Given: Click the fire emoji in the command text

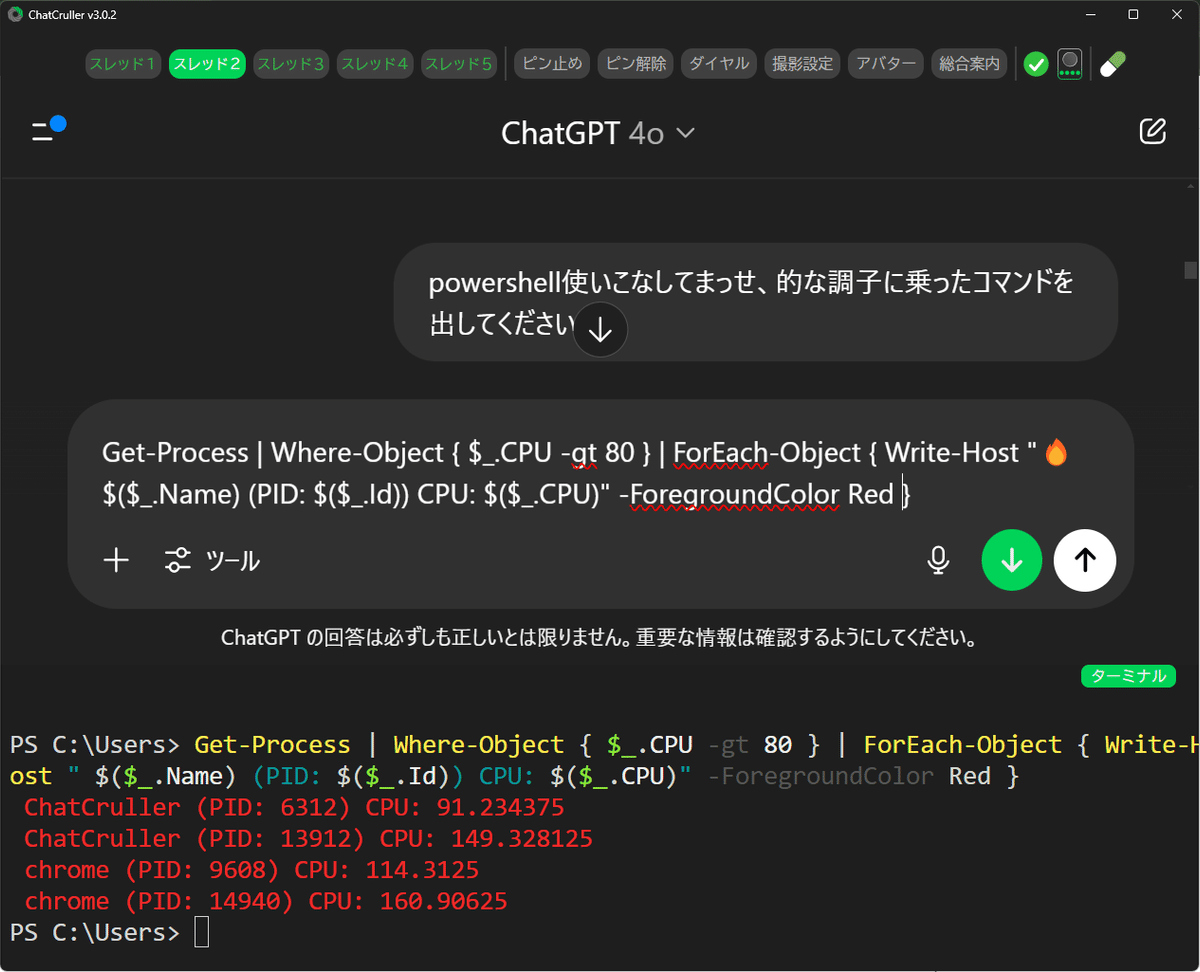Looking at the screenshot, I should pos(1057,452).
